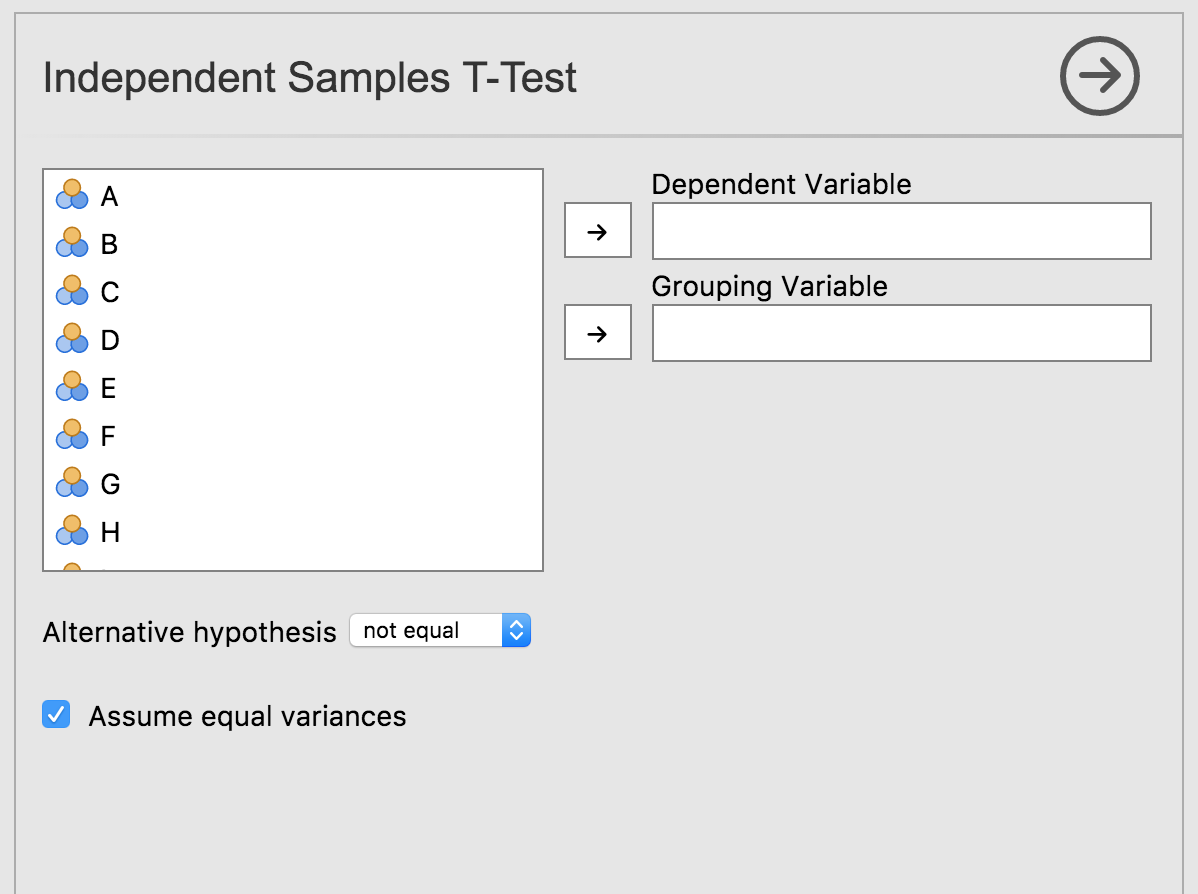Move selection to Dependent Variable with arrow
This screenshot has height=894, width=1198.
598,231
